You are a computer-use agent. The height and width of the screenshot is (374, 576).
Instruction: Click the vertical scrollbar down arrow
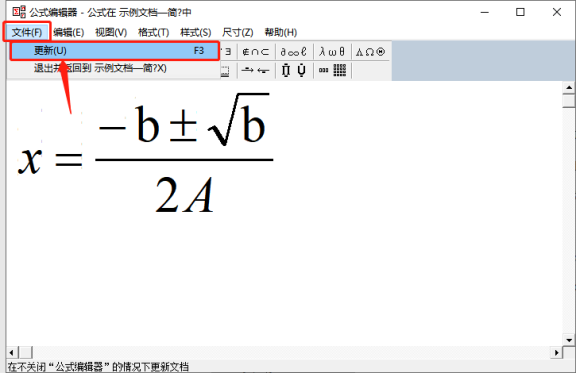[569, 340]
